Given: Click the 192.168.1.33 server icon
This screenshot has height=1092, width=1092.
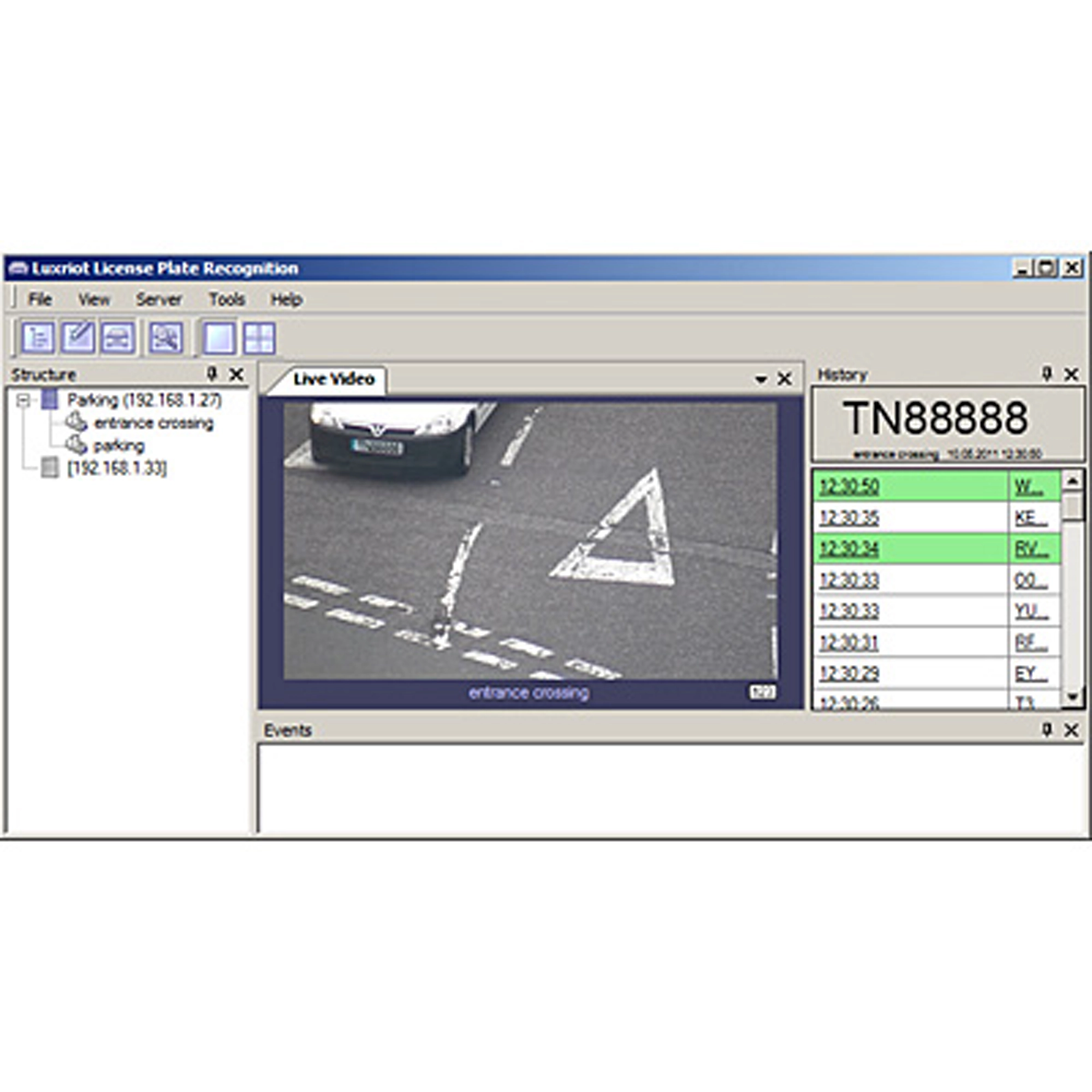Looking at the screenshot, I should click(x=50, y=467).
